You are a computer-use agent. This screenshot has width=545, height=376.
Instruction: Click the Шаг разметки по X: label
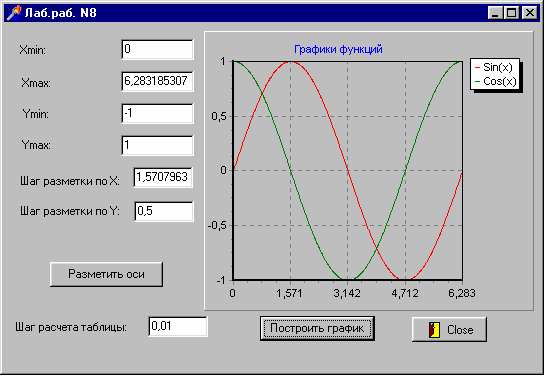click(x=70, y=181)
